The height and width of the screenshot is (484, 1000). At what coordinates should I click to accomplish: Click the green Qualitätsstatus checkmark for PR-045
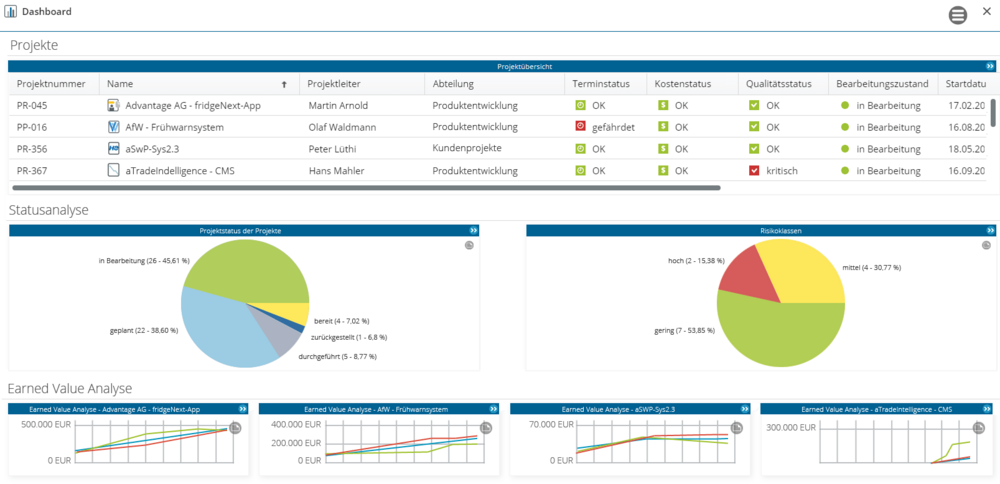click(755, 105)
